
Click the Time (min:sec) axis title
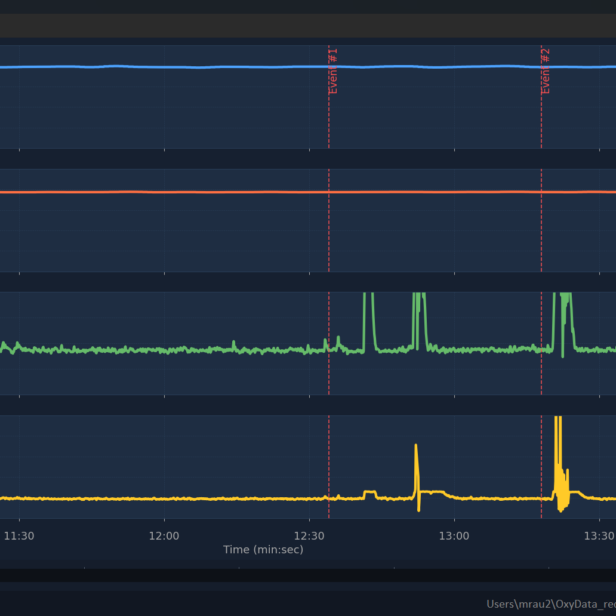[x=263, y=550]
